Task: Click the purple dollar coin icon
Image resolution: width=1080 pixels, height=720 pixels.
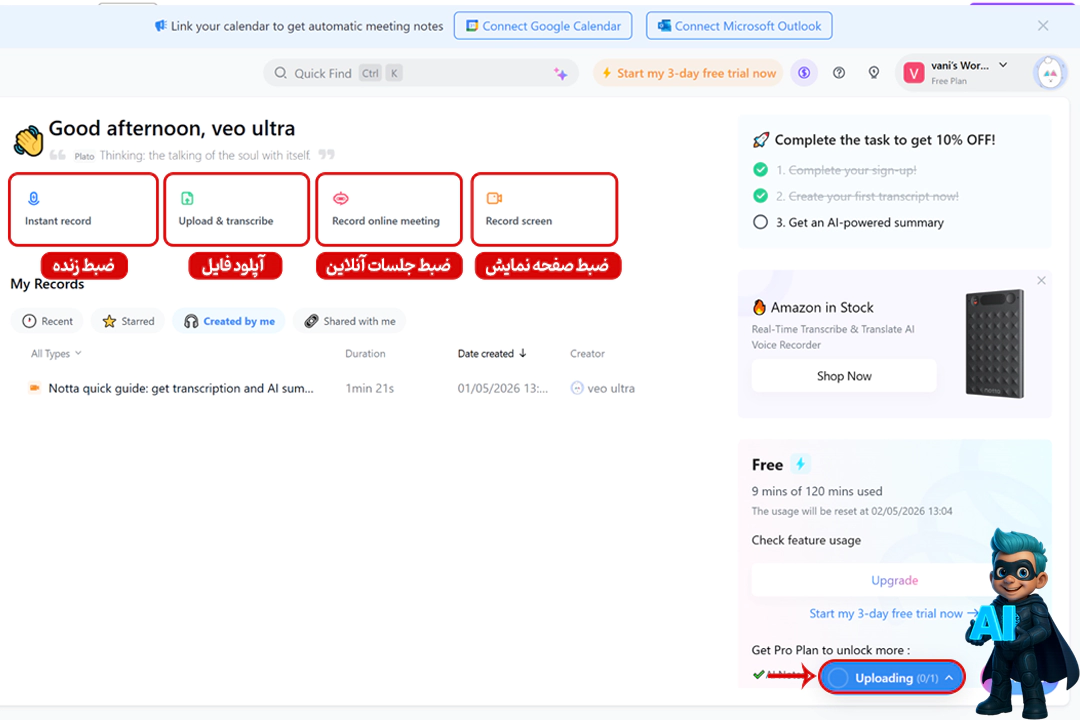Action: pyautogui.click(x=802, y=73)
